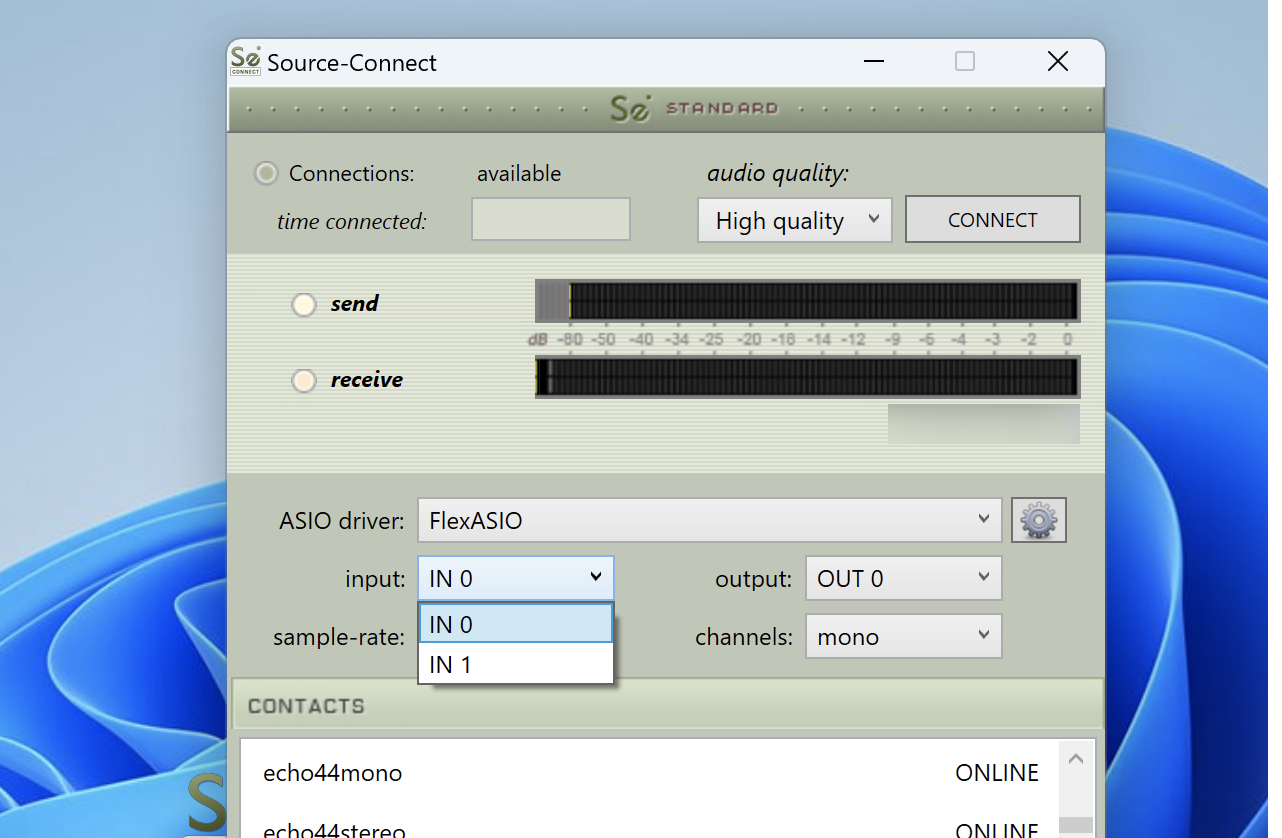Image resolution: width=1282 pixels, height=838 pixels.
Task: Click the Connections status indicator
Action: (265, 173)
